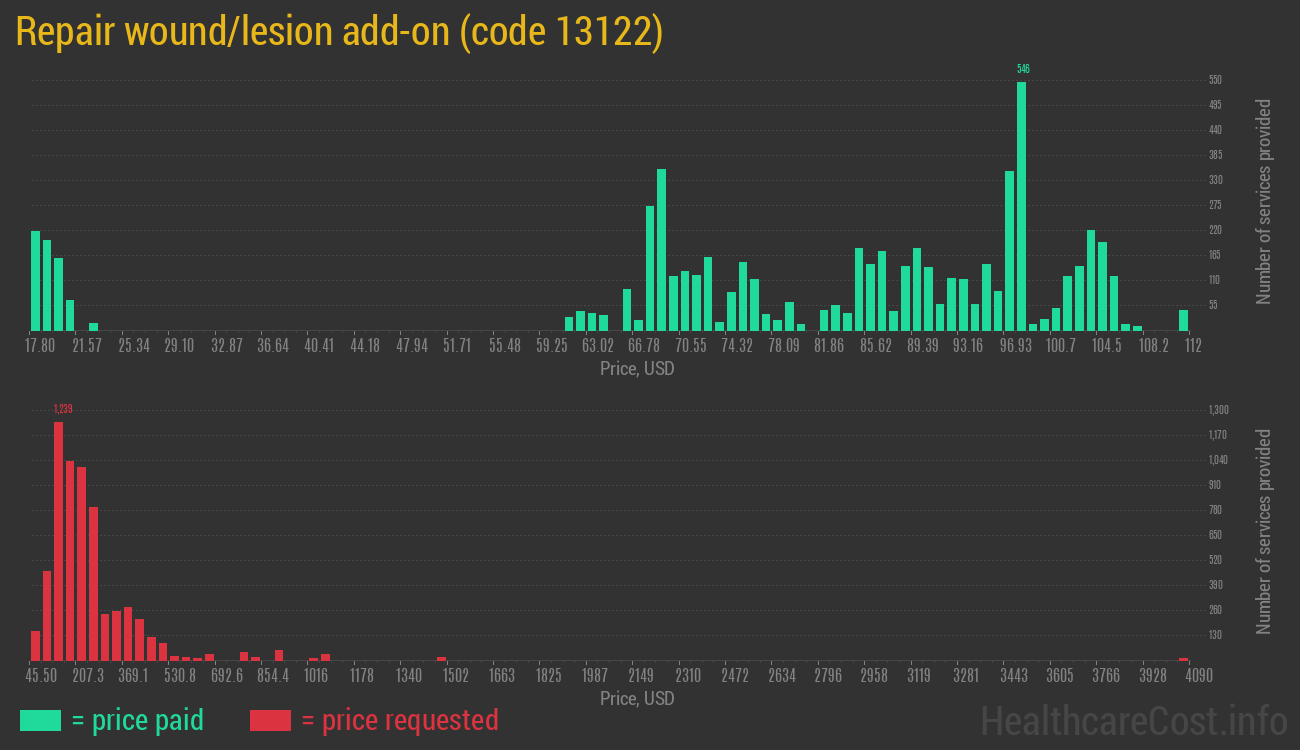This screenshot has height=750, width=1300.
Task: Click the green price paid legend swatch
Action: 40,720
